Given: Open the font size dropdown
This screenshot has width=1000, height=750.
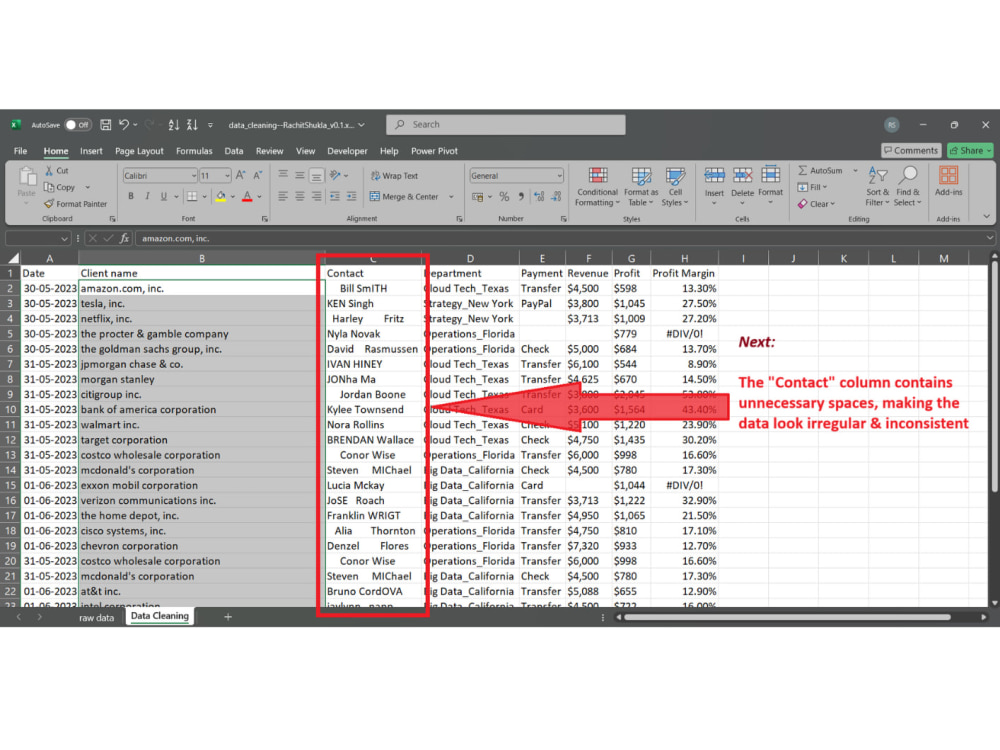Looking at the screenshot, I should point(226,176).
